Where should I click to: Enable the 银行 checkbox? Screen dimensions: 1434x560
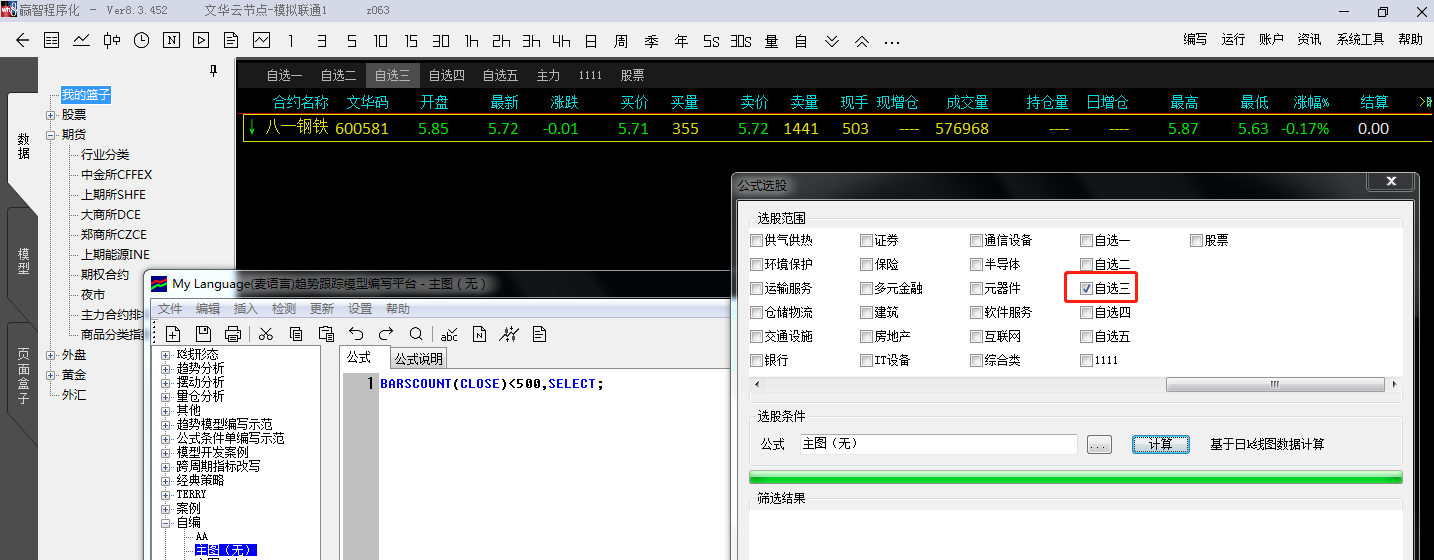[x=756, y=361]
